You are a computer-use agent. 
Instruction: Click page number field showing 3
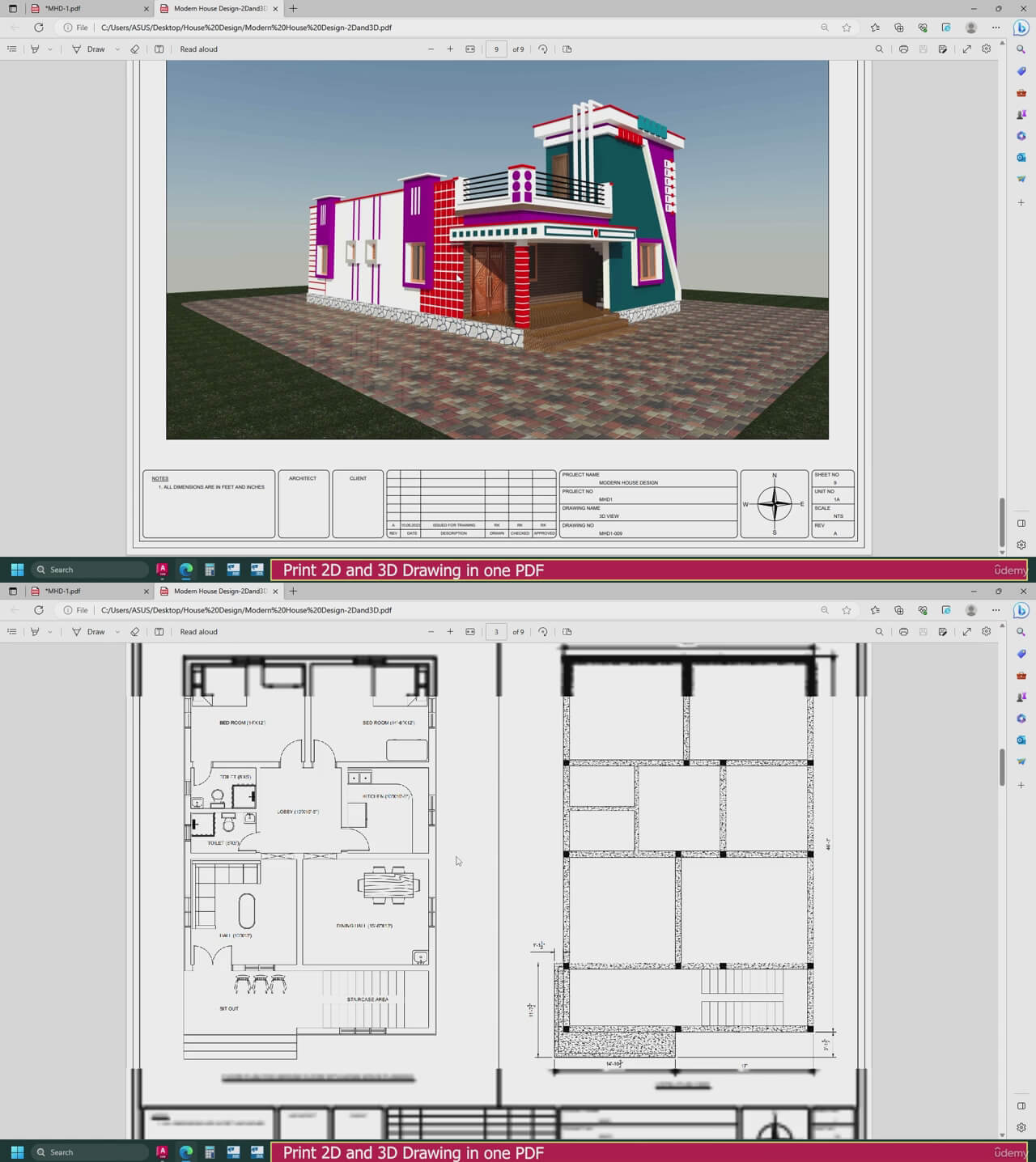tap(496, 632)
